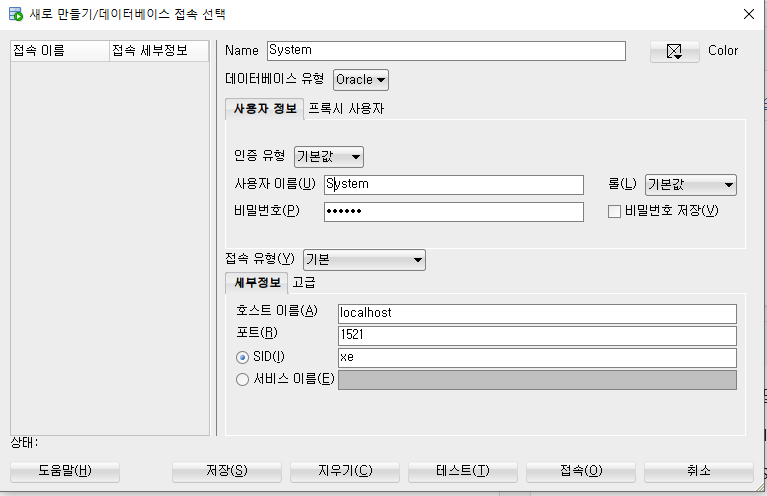Viewport: 767px width, 496px height.
Task: Close the connection dialog window
Action: click(x=748, y=14)
